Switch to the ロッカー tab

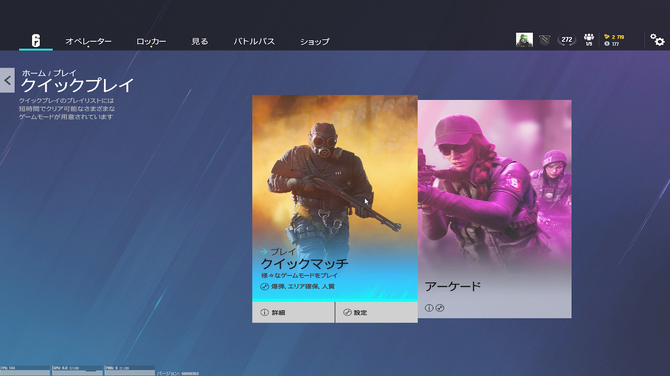click(151, 41)
